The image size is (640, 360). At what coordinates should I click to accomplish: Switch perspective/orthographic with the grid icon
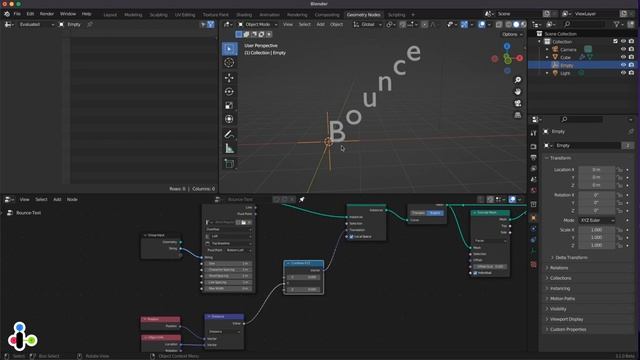click(518, 115)
